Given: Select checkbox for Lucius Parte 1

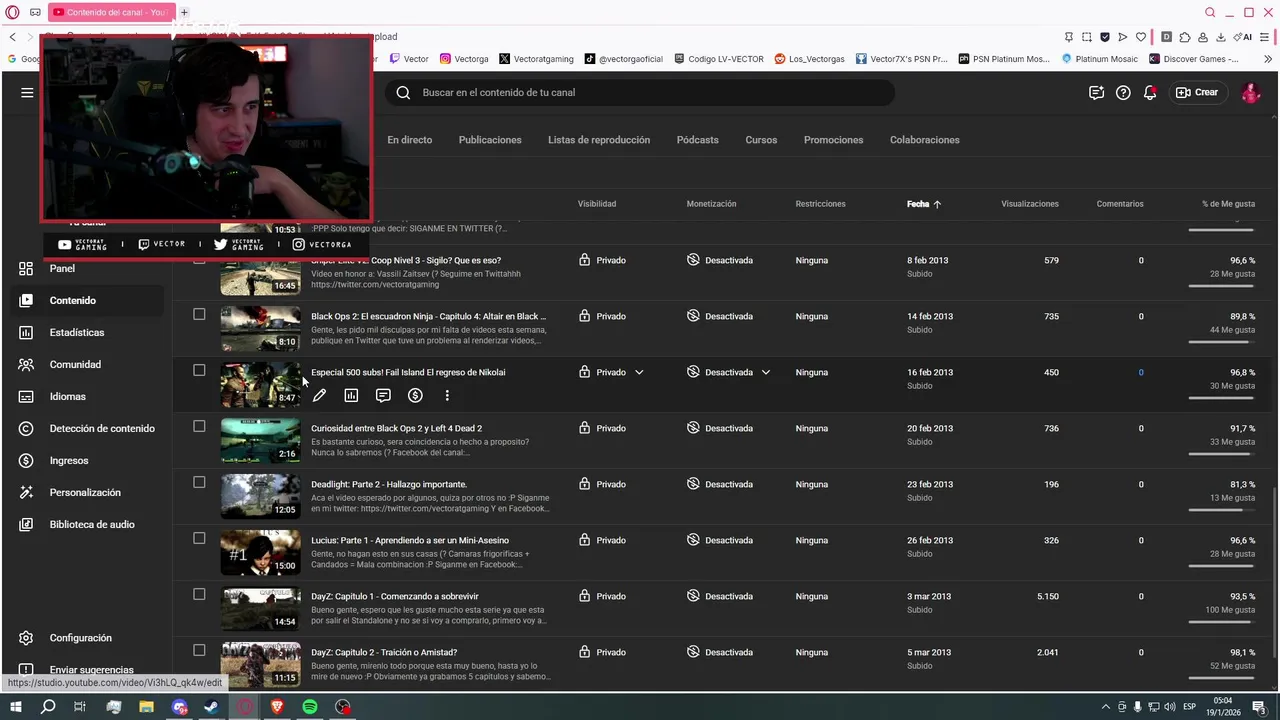Looking at the screenshot, I should coord(199,538).
